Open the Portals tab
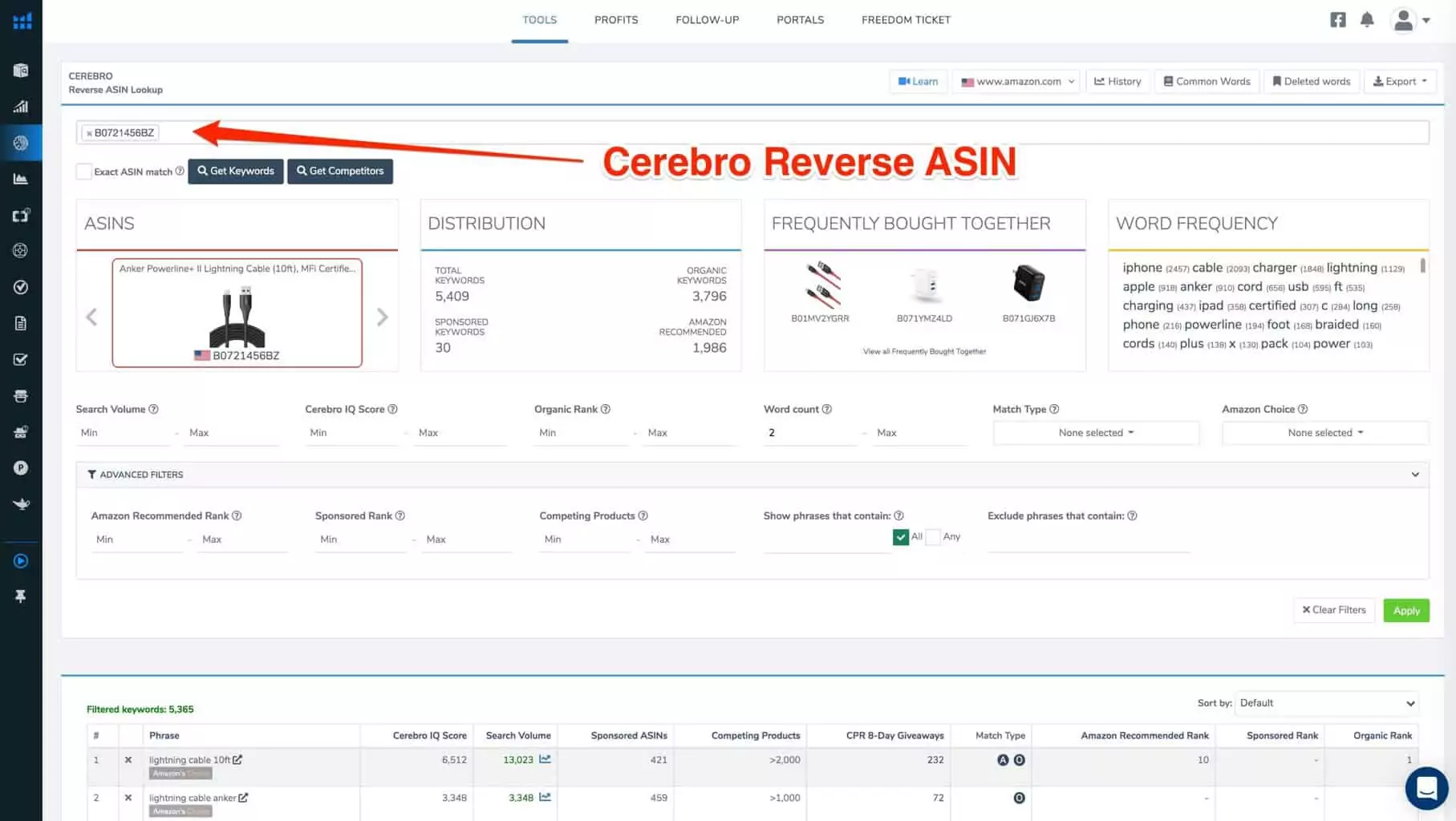The image size is (1456, 821). 801,20
